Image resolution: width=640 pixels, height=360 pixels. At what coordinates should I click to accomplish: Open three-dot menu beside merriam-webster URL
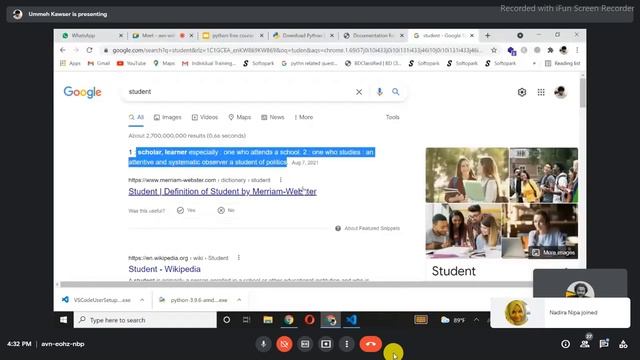(x=280, y=180)
